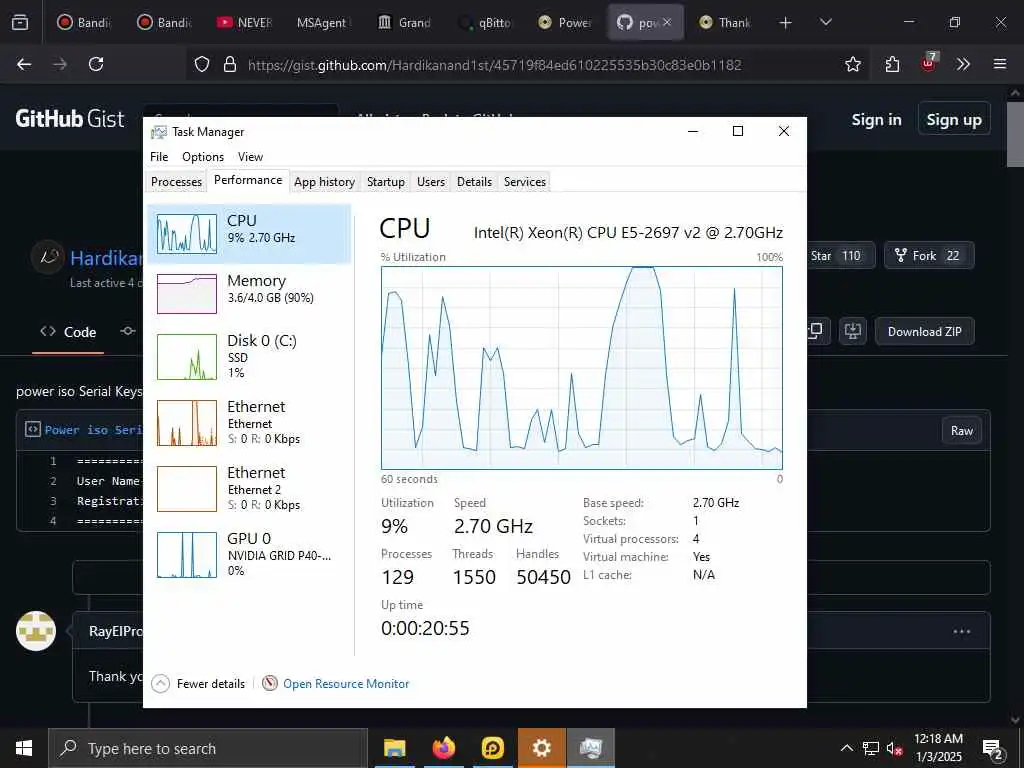This screenshot has width=1024, height=768.
Task: Select Memory in Task Manager sidebar
Action: click(x=249, y=294)
